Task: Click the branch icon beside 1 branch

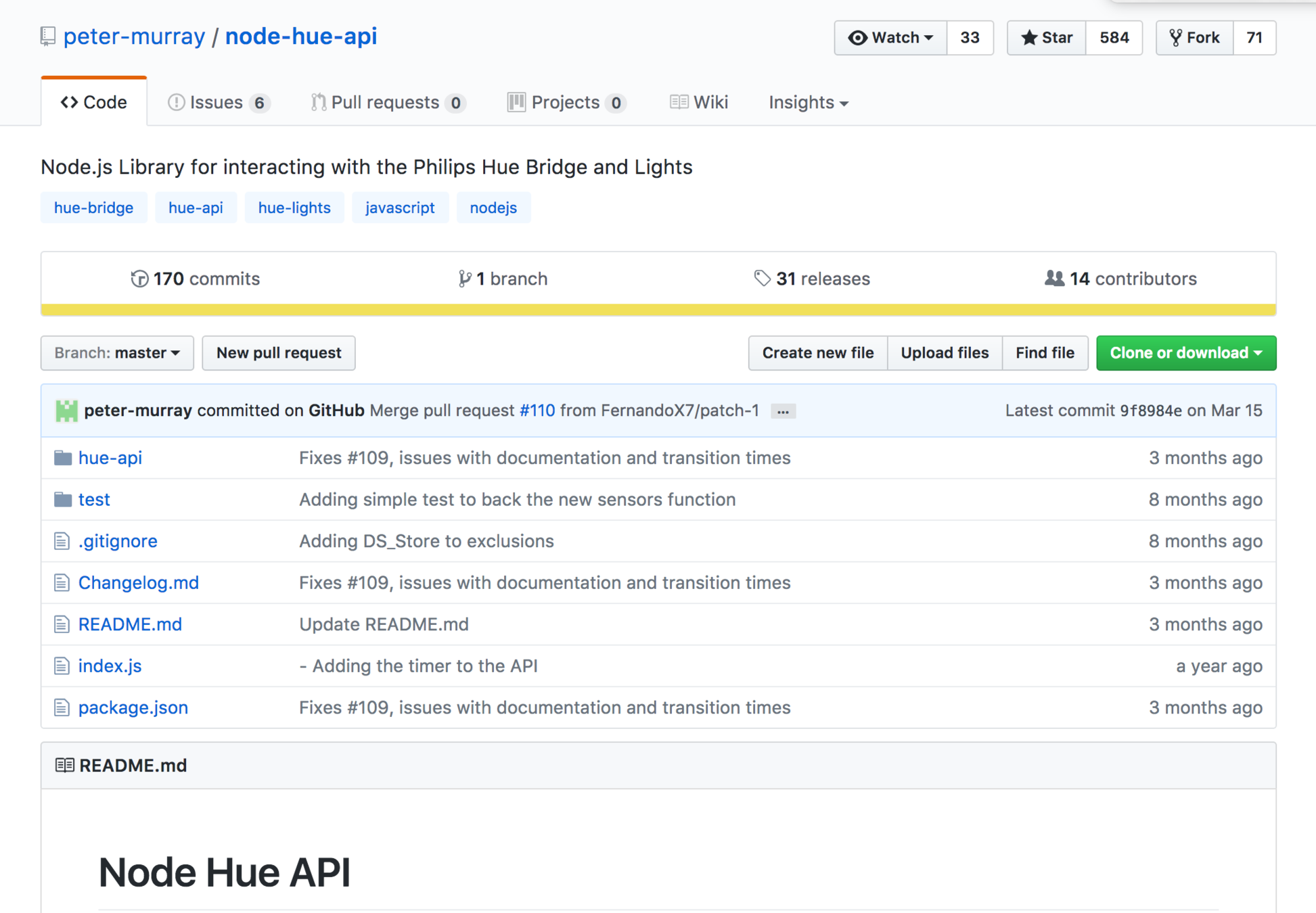Action: tap(464, 279)
